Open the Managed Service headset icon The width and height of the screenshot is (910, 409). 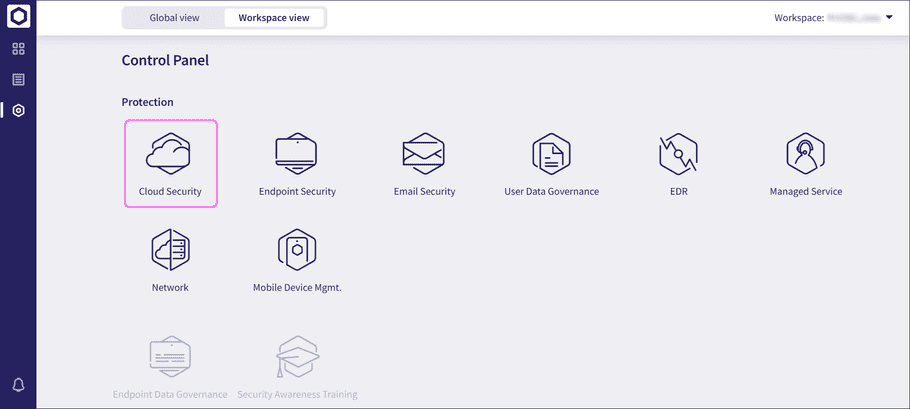(806, 153)
